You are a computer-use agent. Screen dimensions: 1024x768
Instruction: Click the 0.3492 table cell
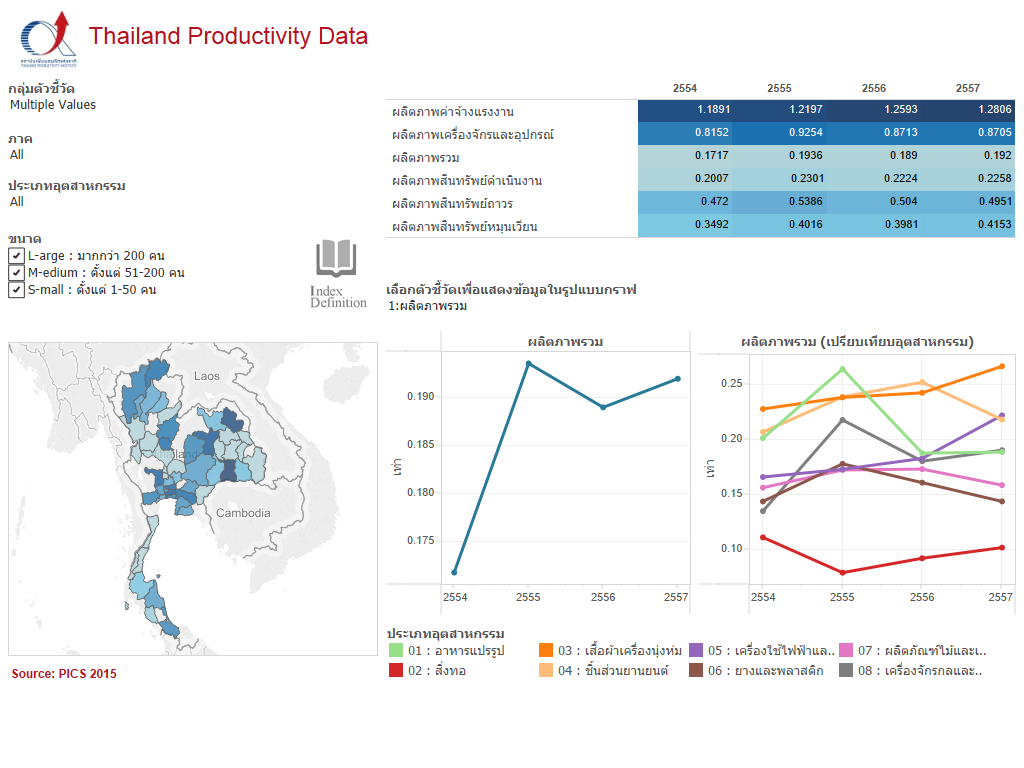[685, 225]
